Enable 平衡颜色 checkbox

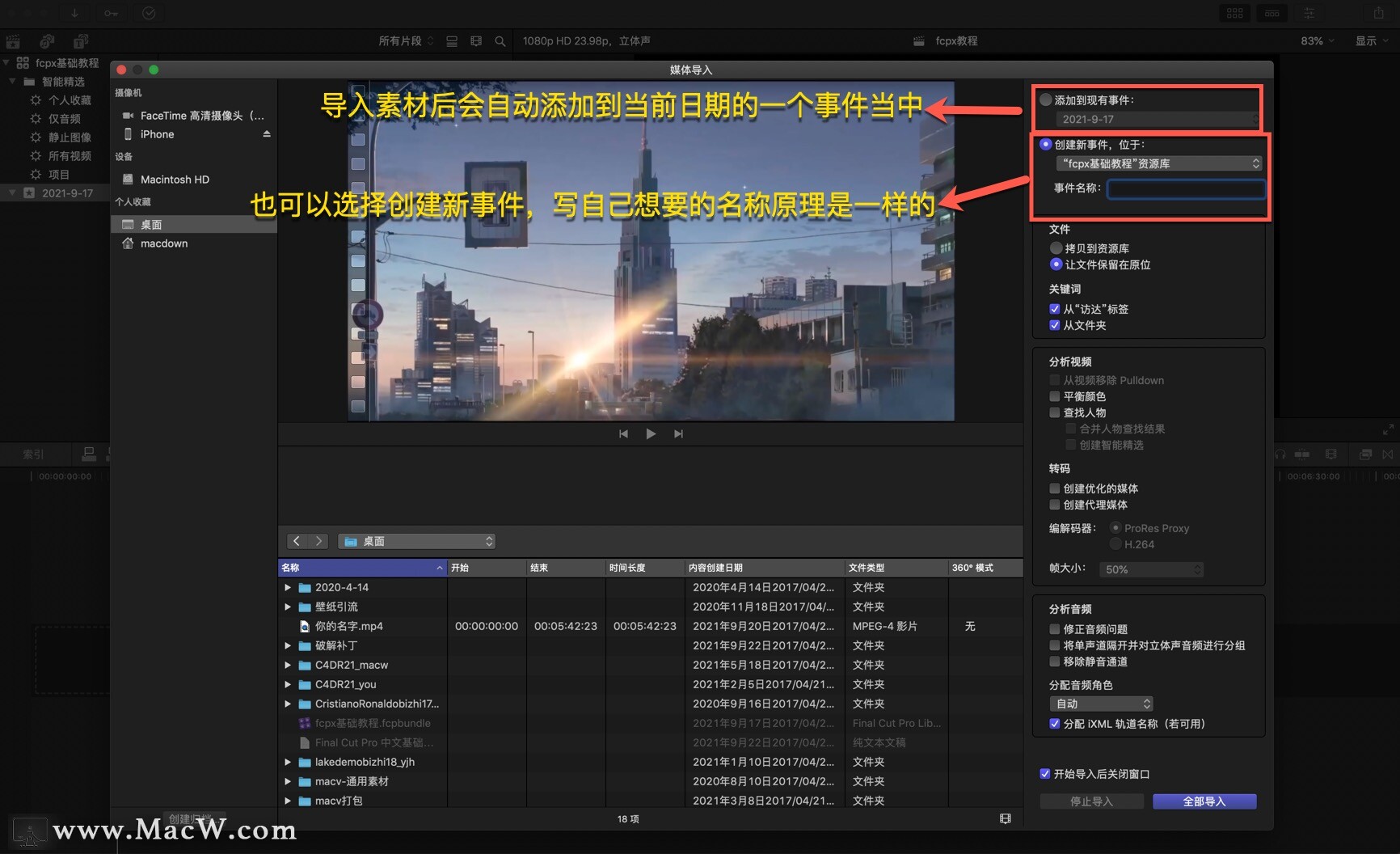tap(1054, 396)
